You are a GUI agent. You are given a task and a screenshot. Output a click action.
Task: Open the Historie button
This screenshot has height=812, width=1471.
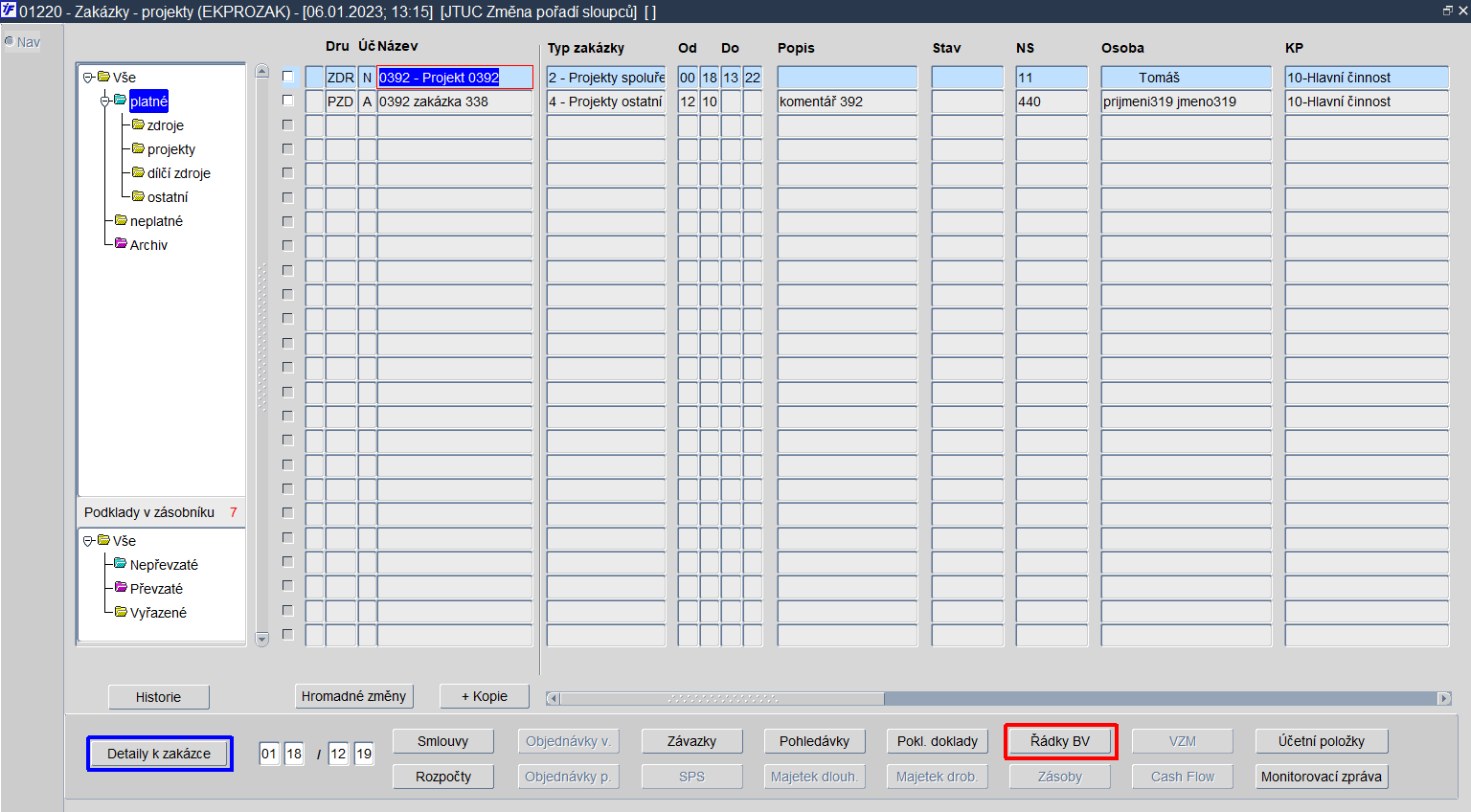pos(158,697)
